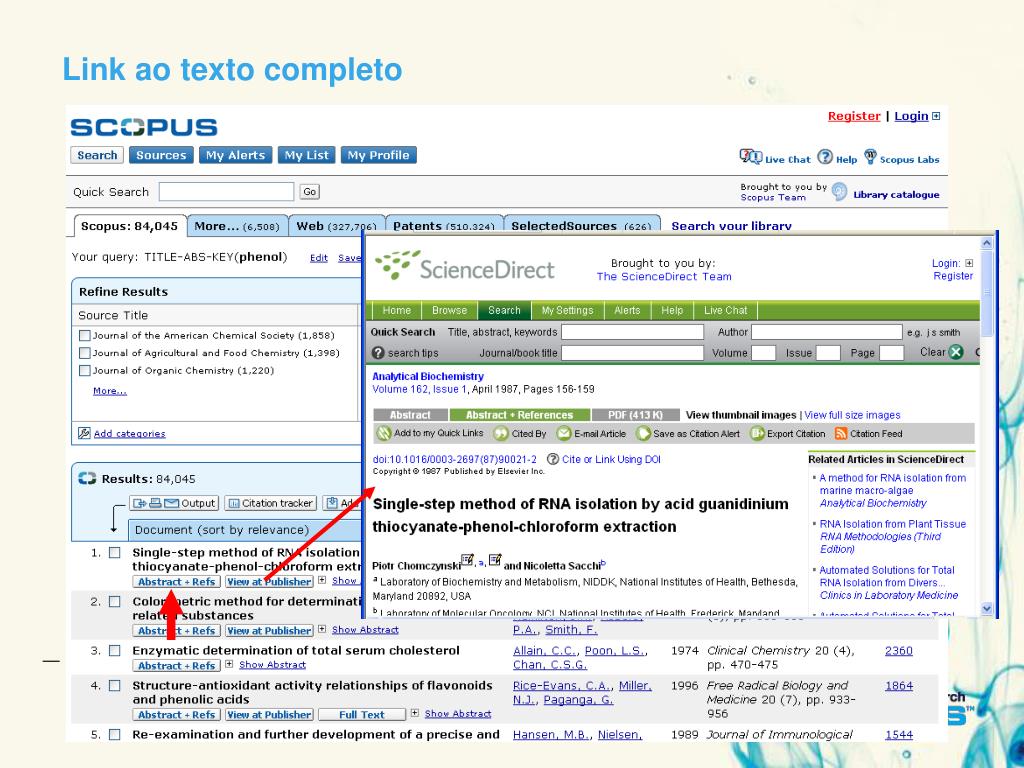Image resolution: width=1024 pixels, height=768 pixels.
Task: Click the Volume input field
Action: 763,353
